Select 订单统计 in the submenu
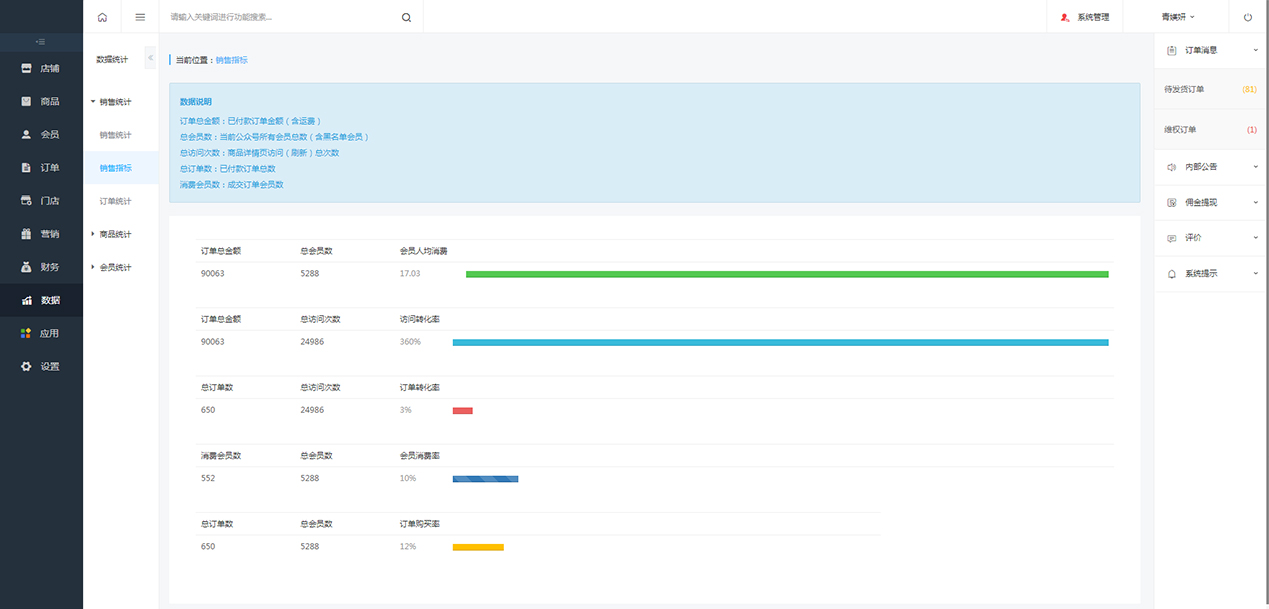1269x609 pixels. coord(115,201)
